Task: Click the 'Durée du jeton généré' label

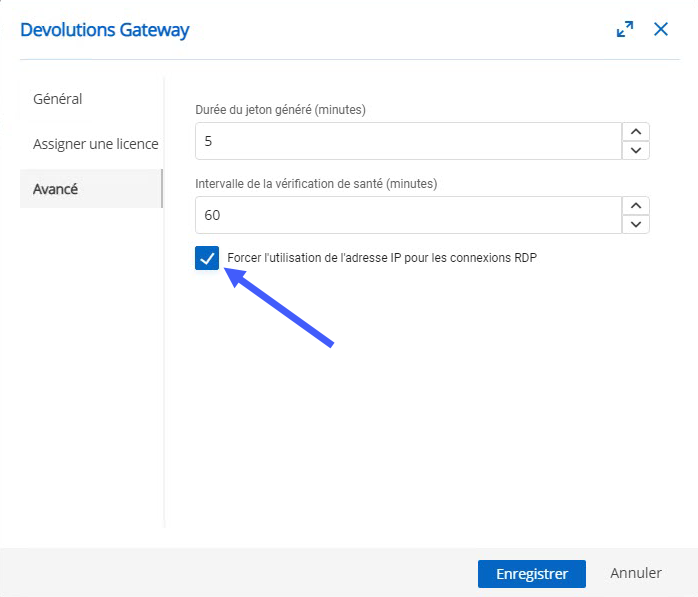Action: click(x=281, y=110)
